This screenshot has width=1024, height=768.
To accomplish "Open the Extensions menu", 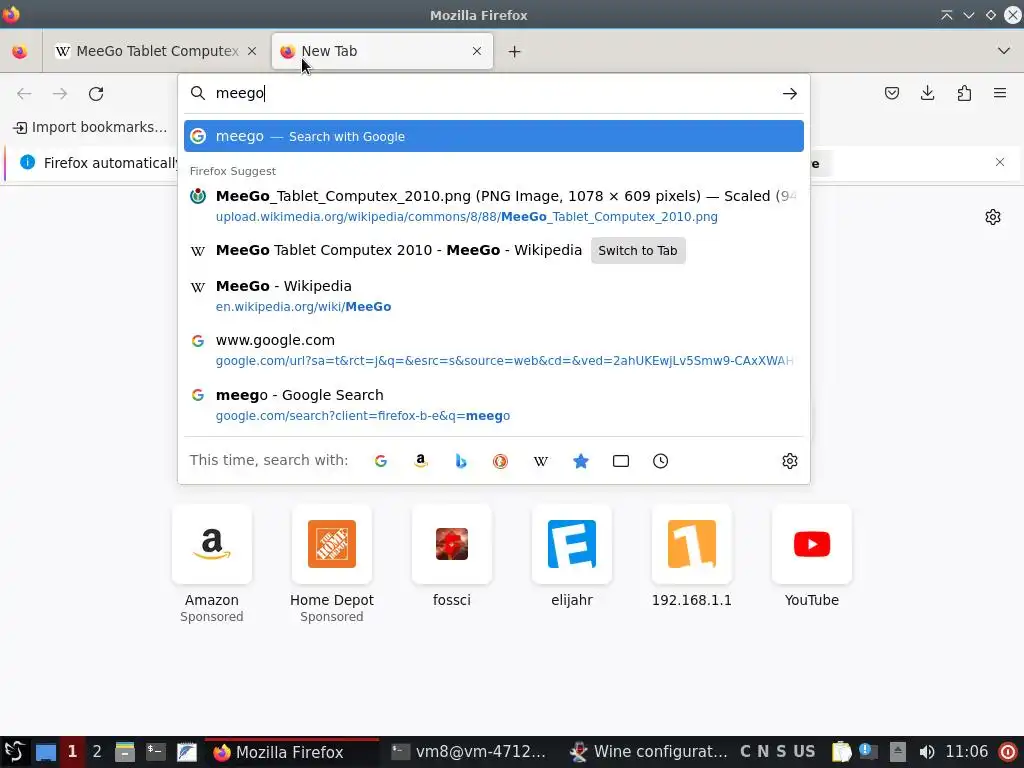I will pos(964,93).
